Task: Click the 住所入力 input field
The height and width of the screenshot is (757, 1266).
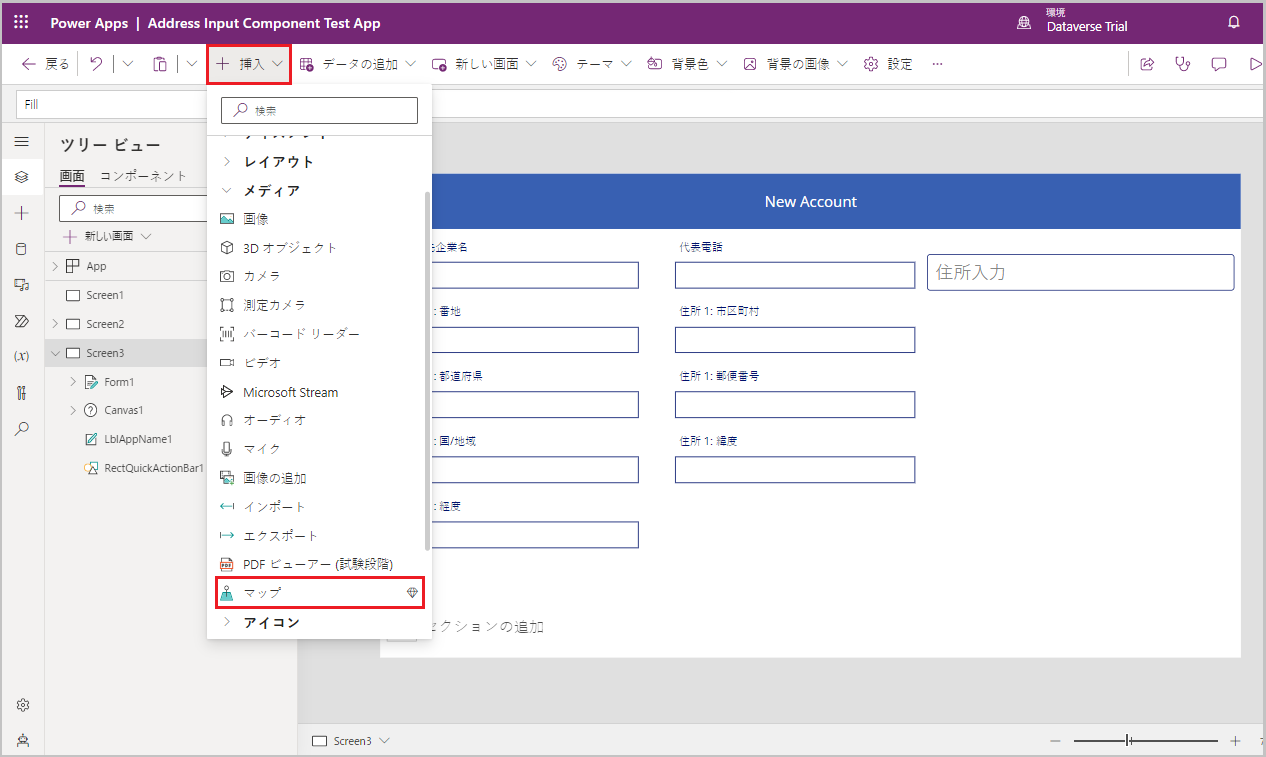Action: pyautogui.click(x=1080, y=272)
